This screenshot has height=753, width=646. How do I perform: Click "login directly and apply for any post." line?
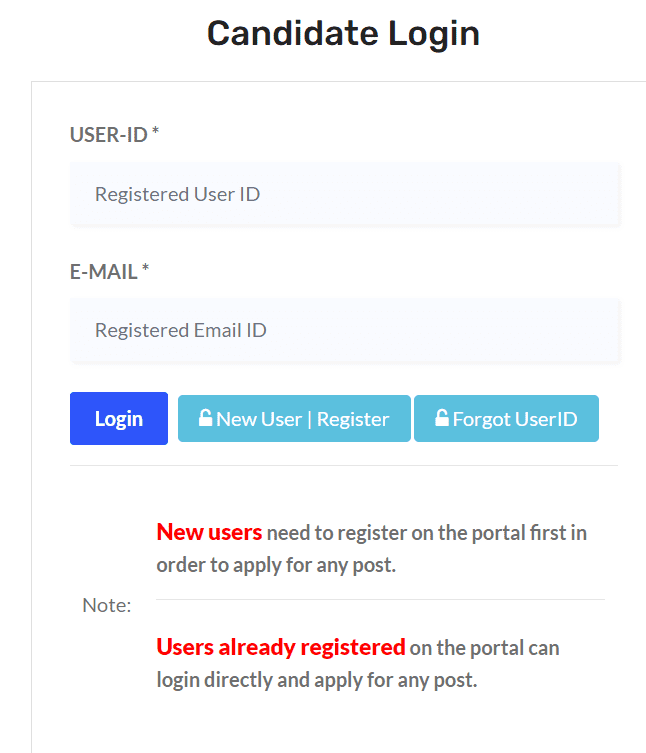317,680
